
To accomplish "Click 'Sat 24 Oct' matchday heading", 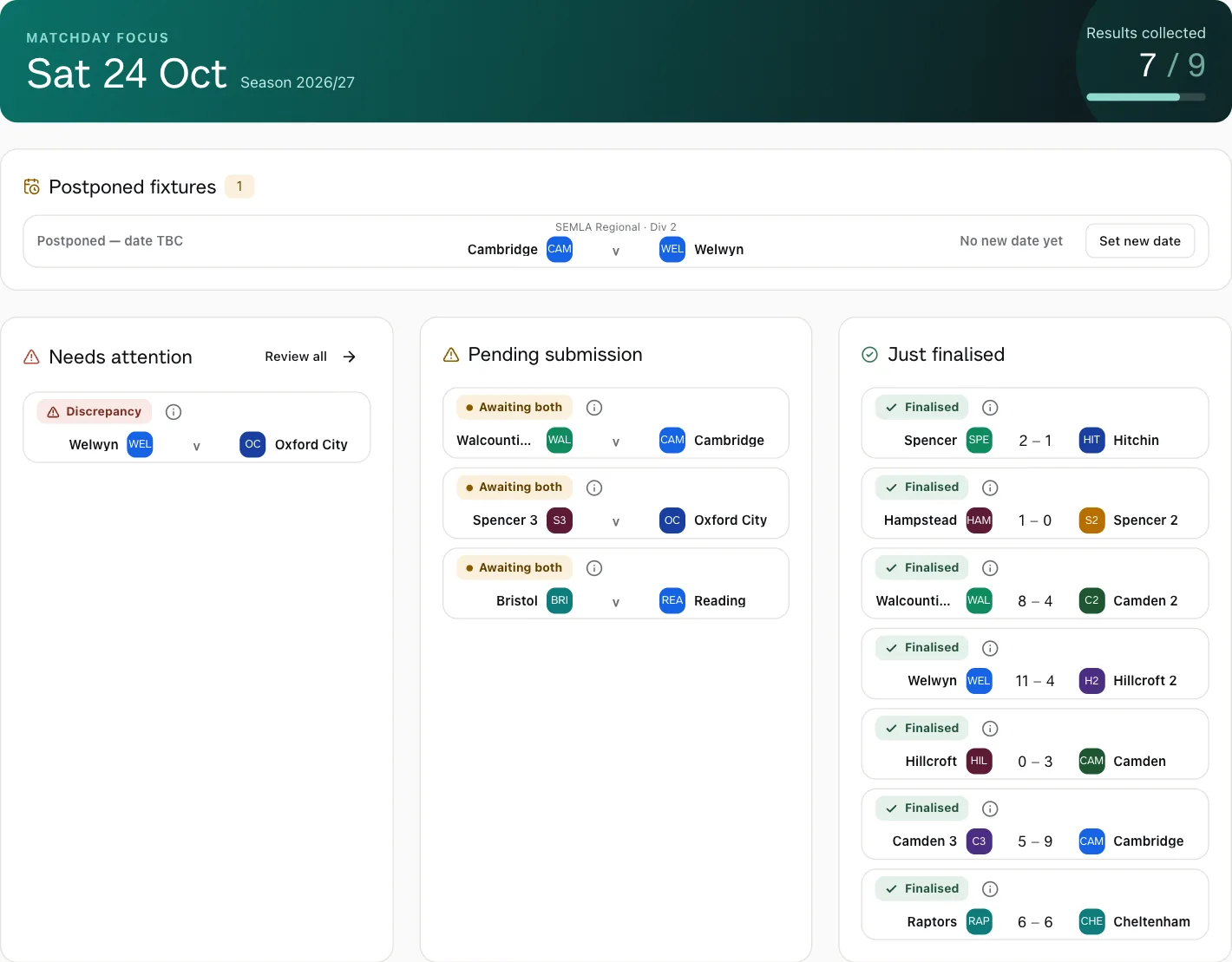I will [x=127, y=74].
